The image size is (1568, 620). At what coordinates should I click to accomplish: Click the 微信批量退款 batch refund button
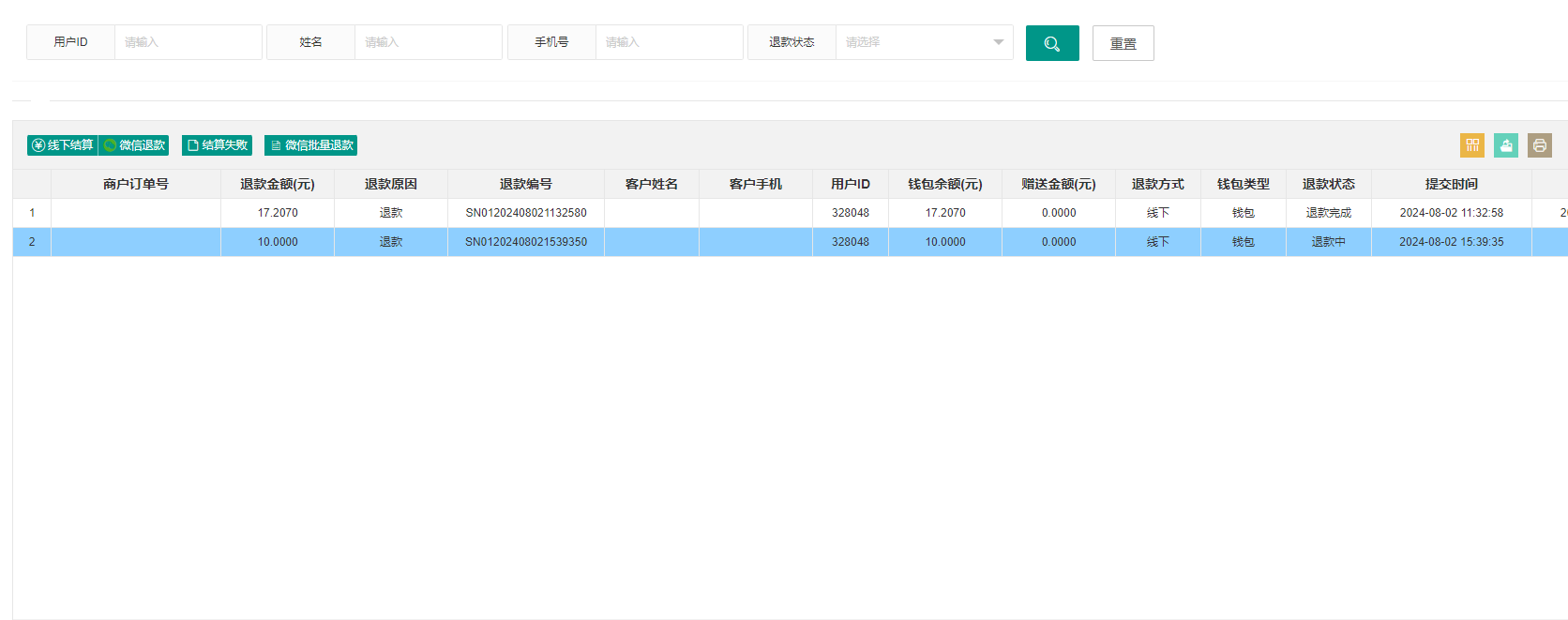(311, 145)
